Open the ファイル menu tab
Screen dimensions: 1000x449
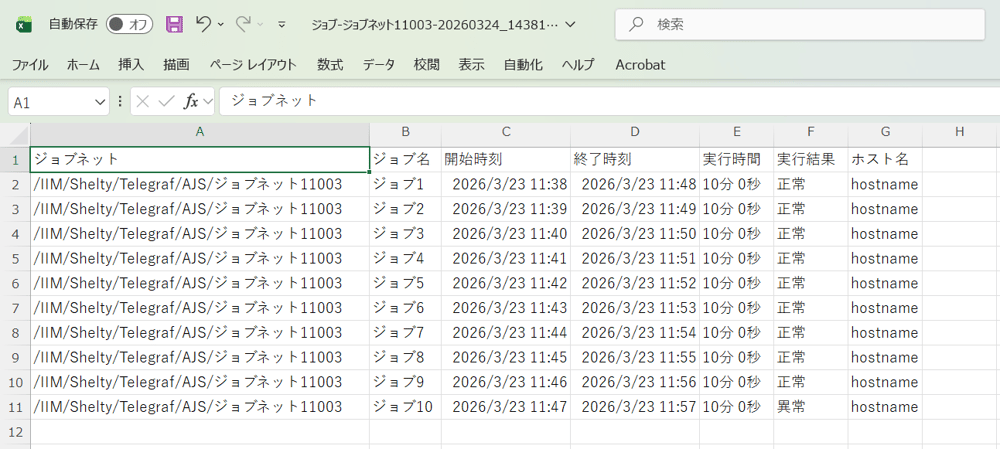pyautogui.click(x=29, y=64)
